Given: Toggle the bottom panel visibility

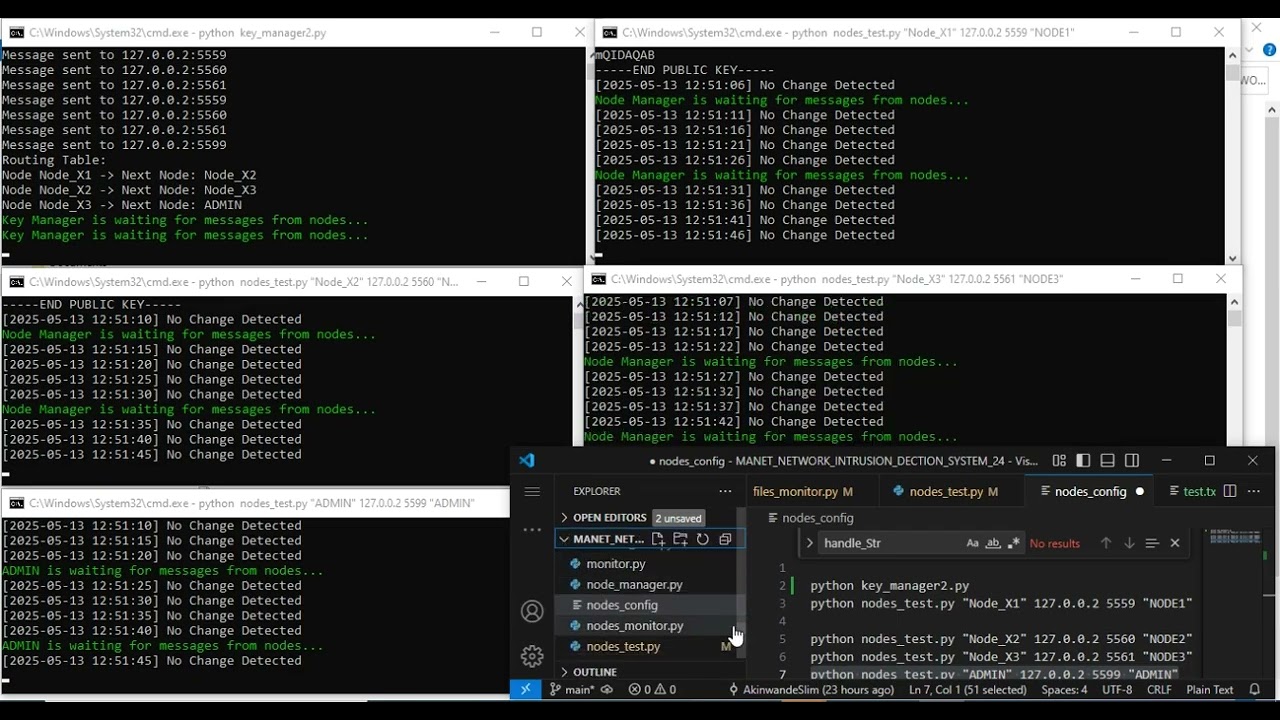Looking at the screenshot, I should (1107, 461).
